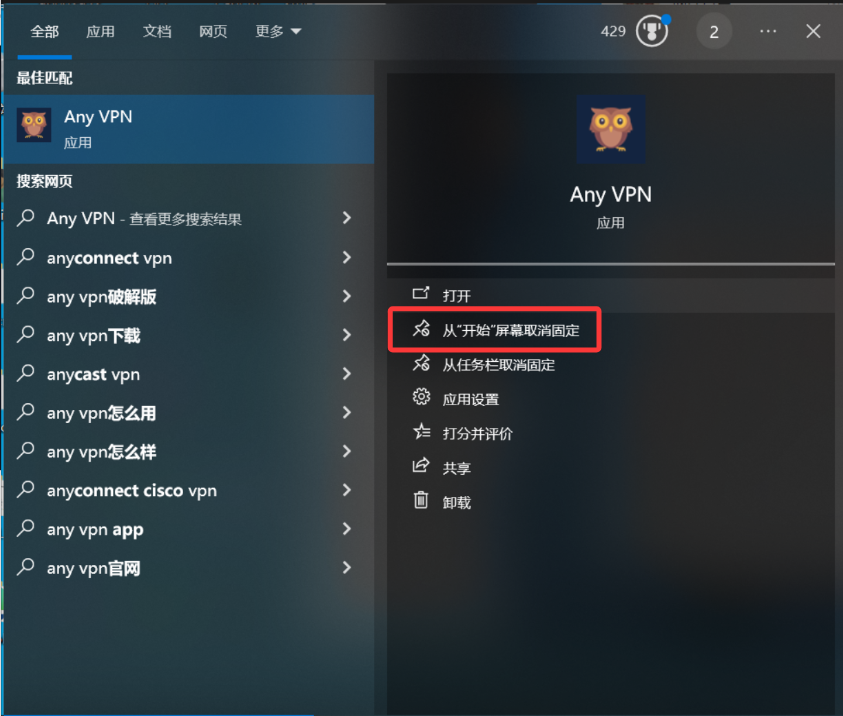Switch to the 文档 tab
843x716 pixels.
tap(156, 31)
